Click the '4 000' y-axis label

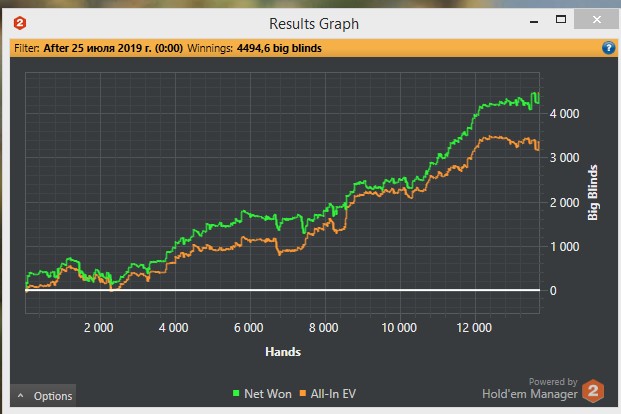click(564, 114)
